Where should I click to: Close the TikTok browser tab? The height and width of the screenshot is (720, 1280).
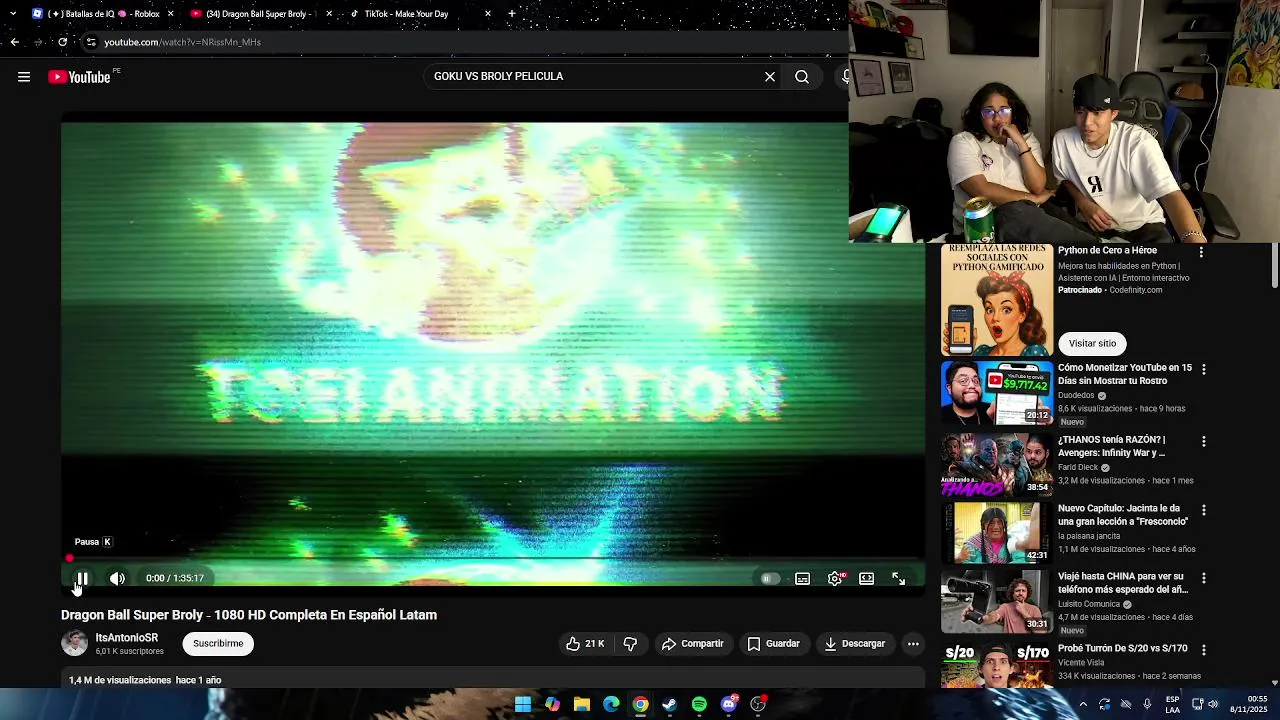pos(488,14)
